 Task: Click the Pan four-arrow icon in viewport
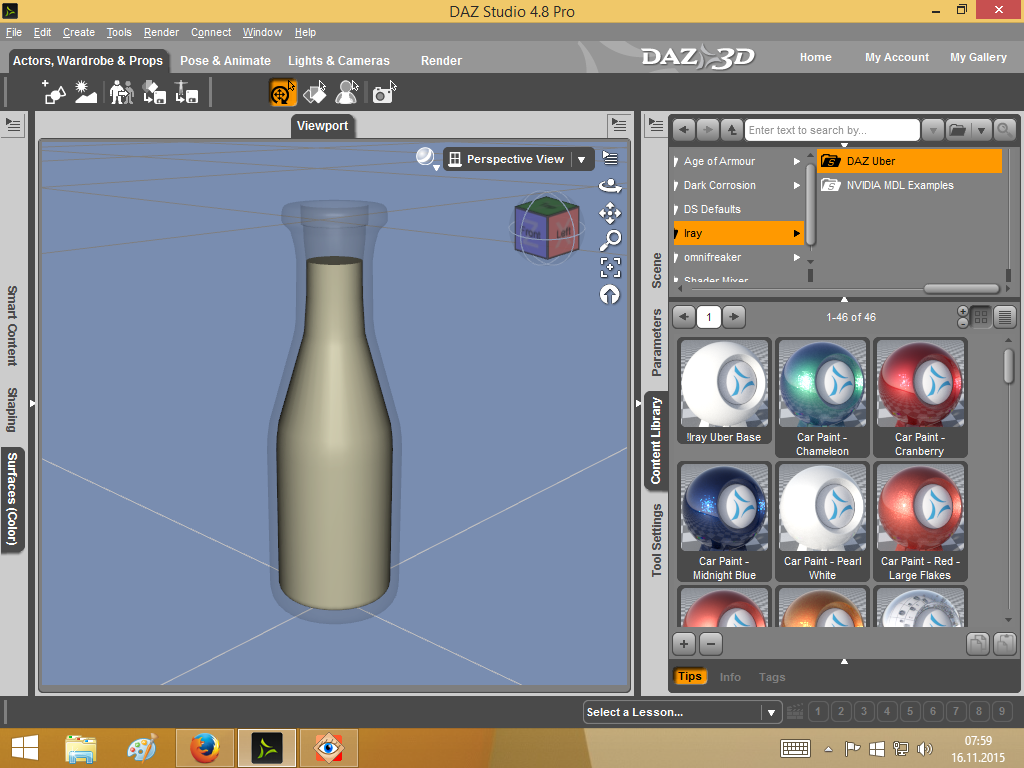coord(610,213)
